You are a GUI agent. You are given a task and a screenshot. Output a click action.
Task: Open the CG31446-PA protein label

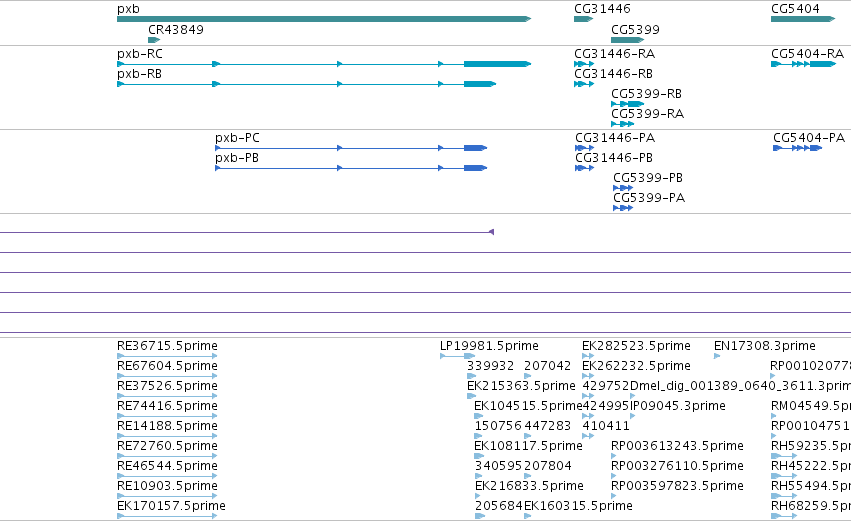(615, 138)
